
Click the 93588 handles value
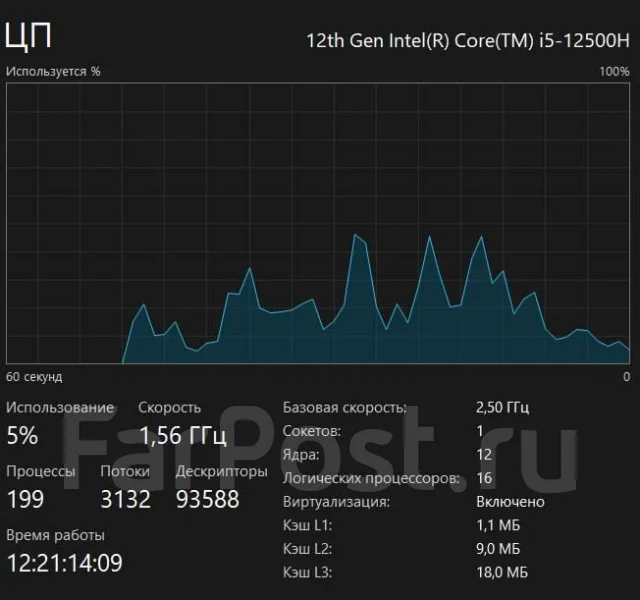(207, 499)
